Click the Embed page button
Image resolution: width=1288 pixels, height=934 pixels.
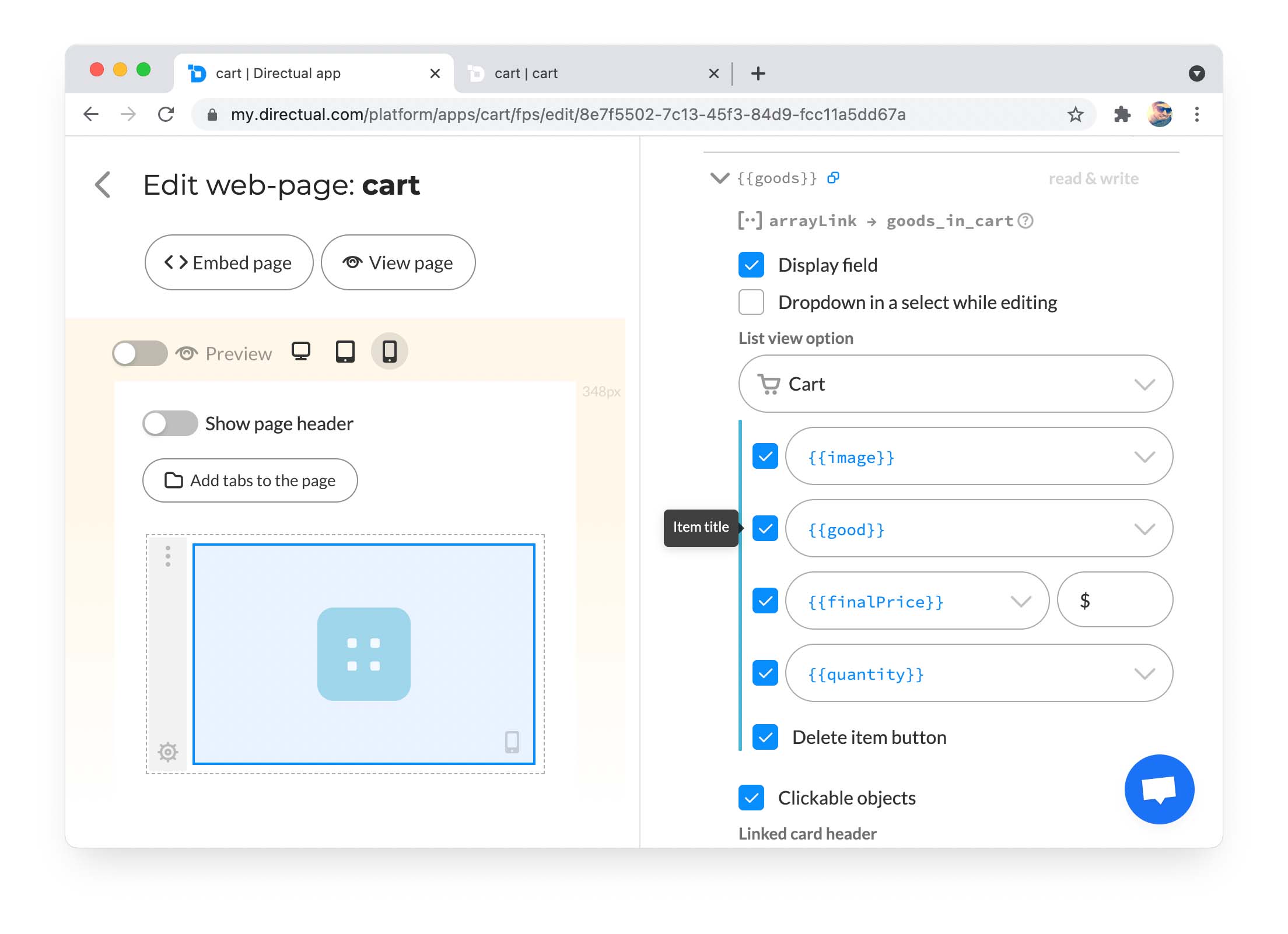(x=229, y=263)
